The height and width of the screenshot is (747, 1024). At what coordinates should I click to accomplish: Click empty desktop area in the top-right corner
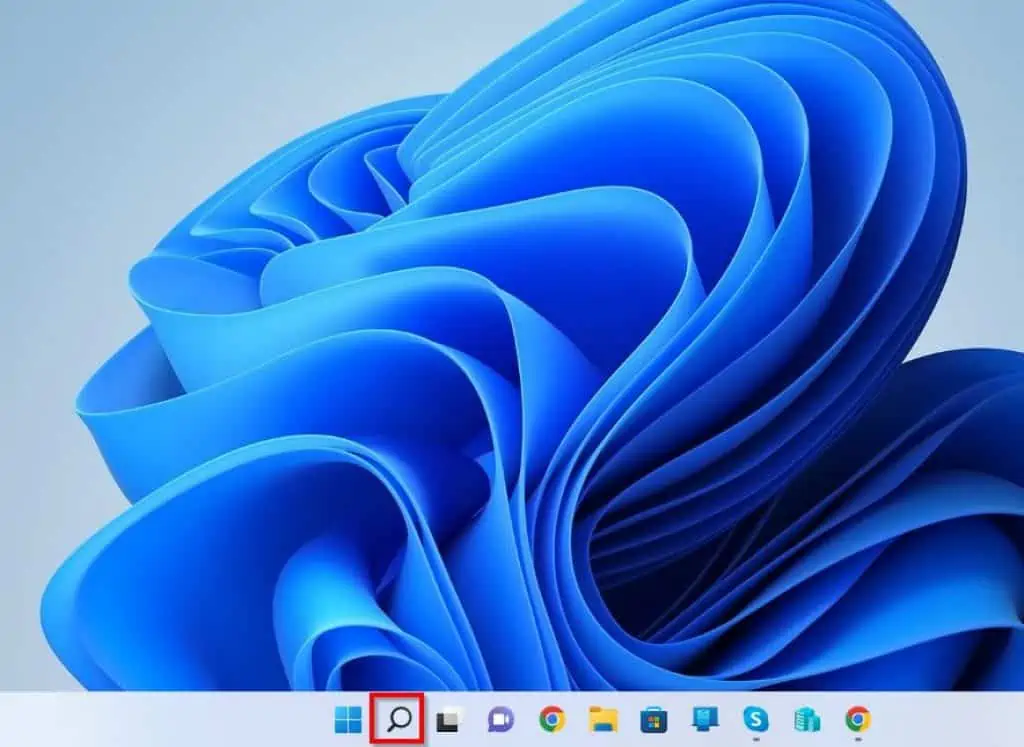point(990,40)
